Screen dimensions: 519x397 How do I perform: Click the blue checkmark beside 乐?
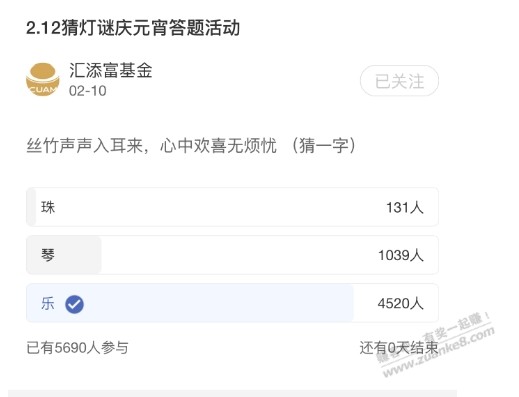click(74, 304)
